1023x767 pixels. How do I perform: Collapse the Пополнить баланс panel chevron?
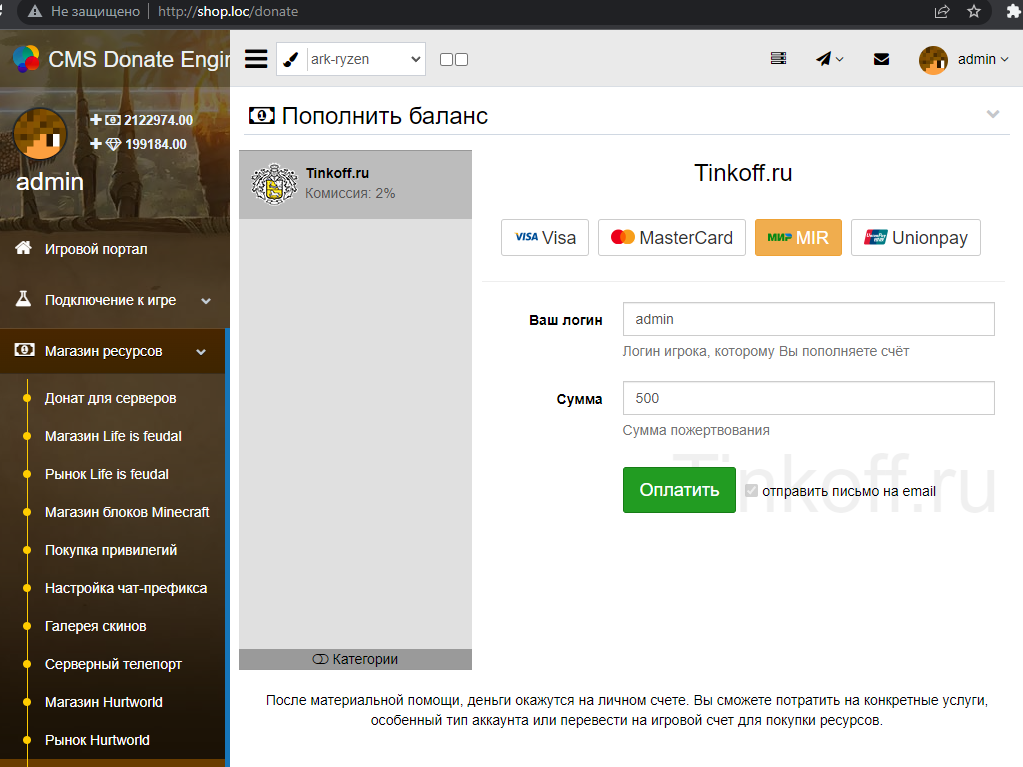(993, 114)
